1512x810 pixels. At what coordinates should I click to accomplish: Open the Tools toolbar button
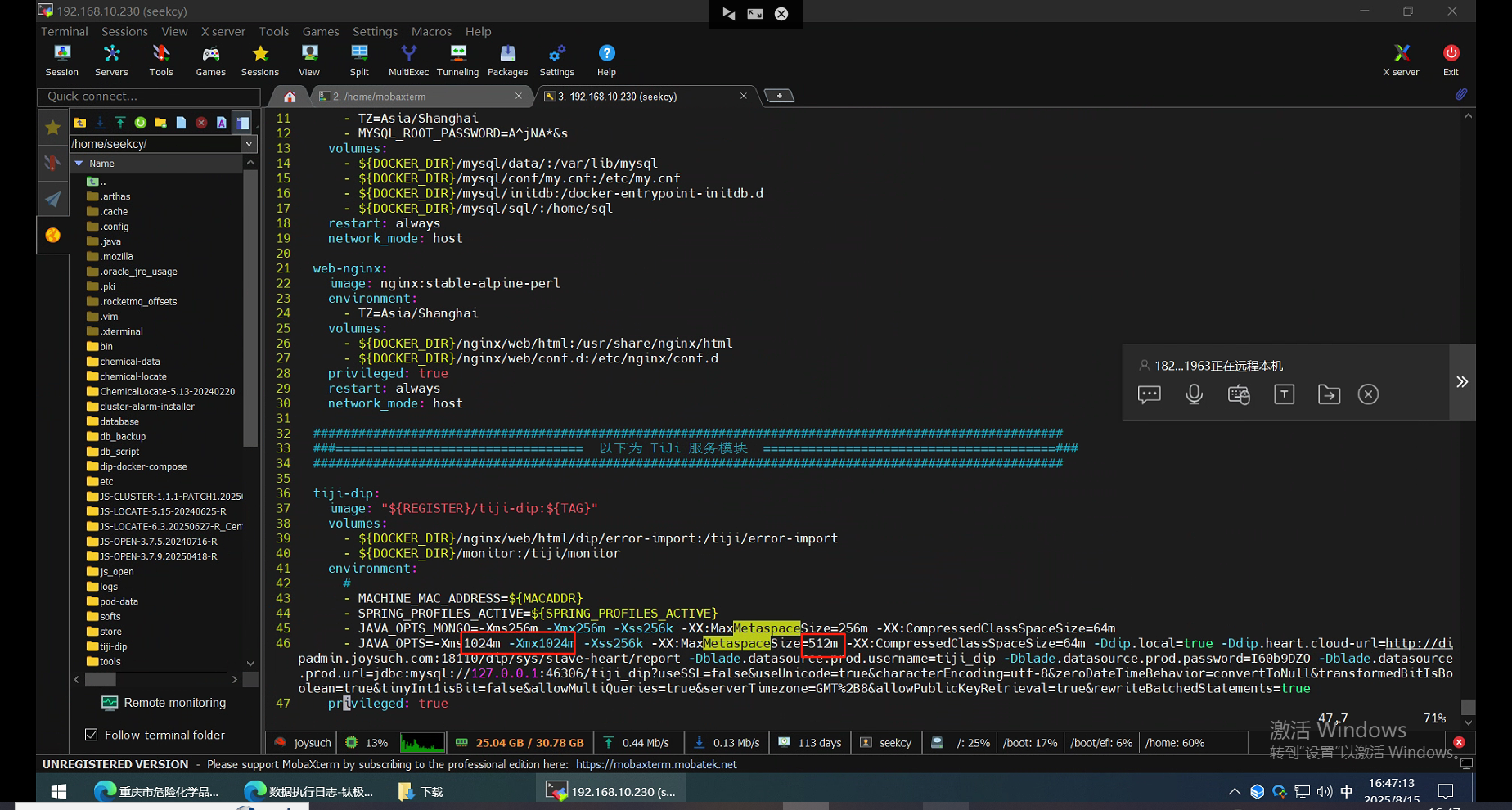click(161, 61)
